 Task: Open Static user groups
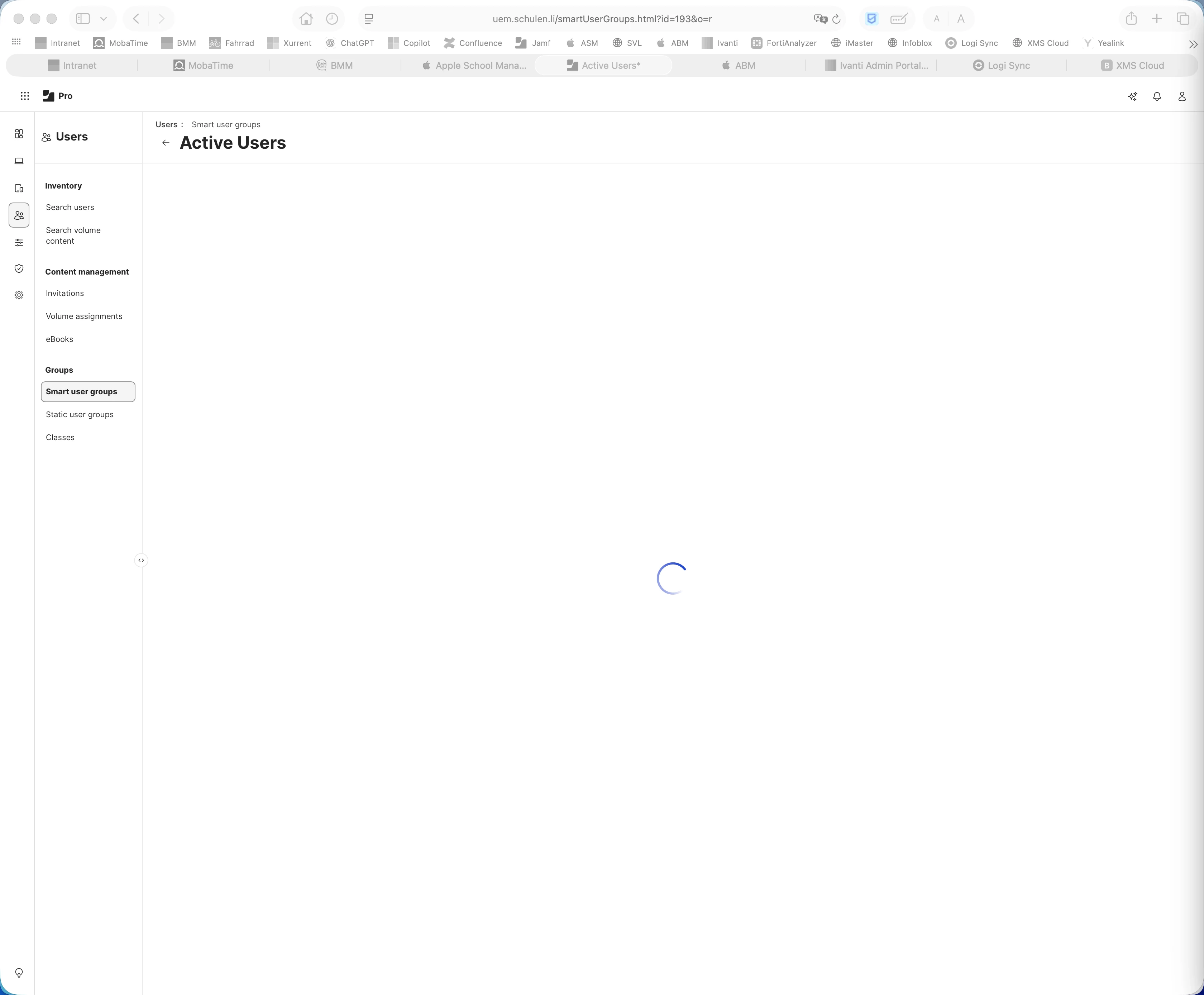coord(80,414)
